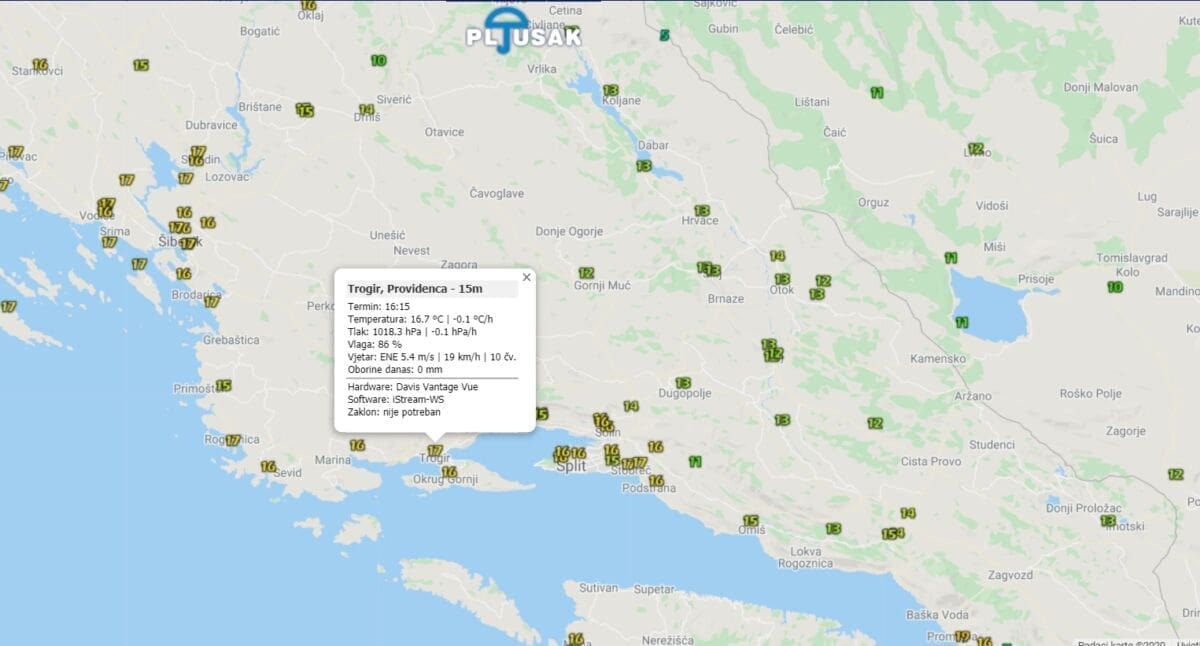Screen dimensions: 1200x646
Task: Select the 14 marker at Drniš
Action: 366,110
